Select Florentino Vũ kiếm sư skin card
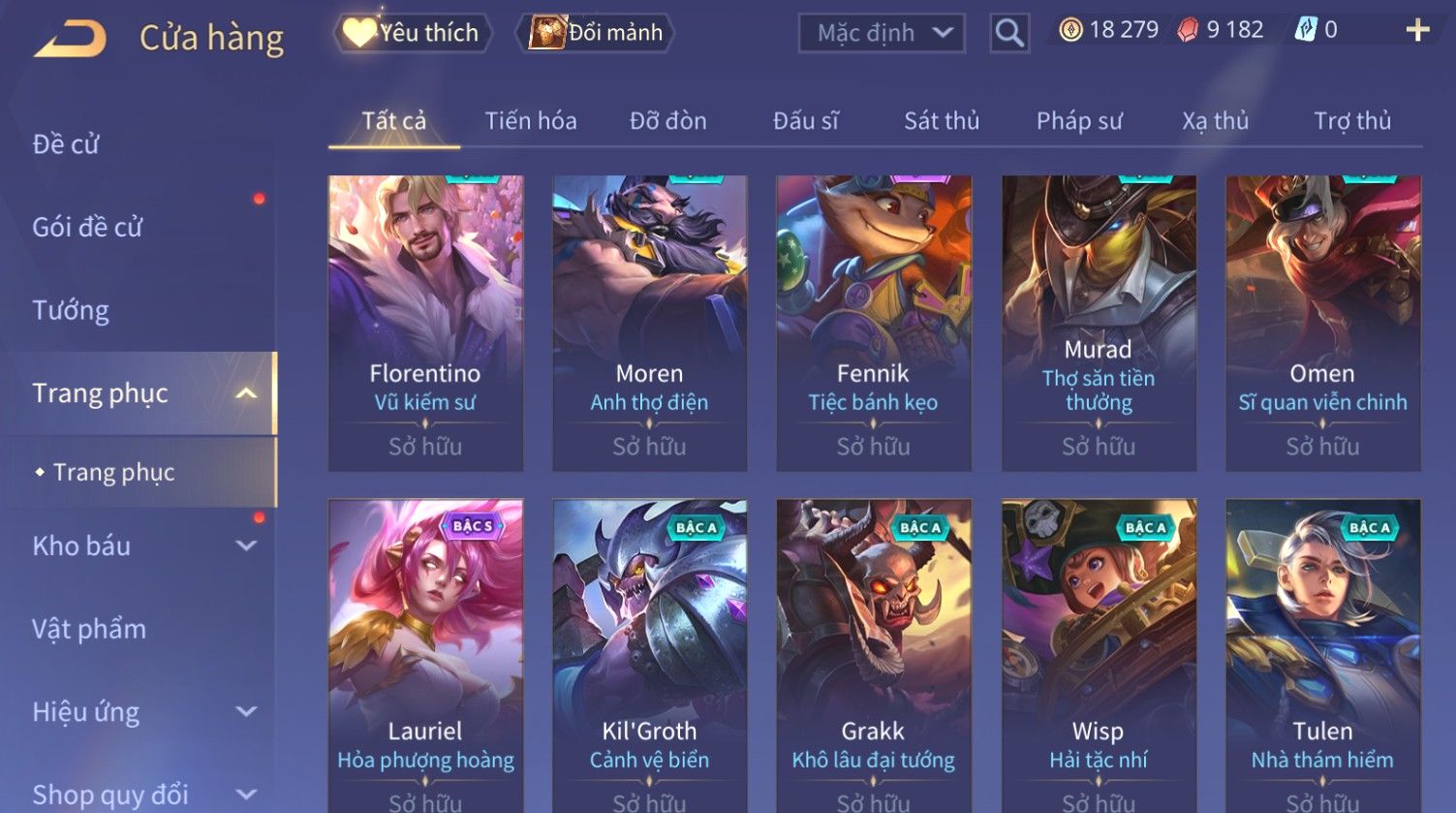This screenshot has height=813, width=1456. click(425, 324)
